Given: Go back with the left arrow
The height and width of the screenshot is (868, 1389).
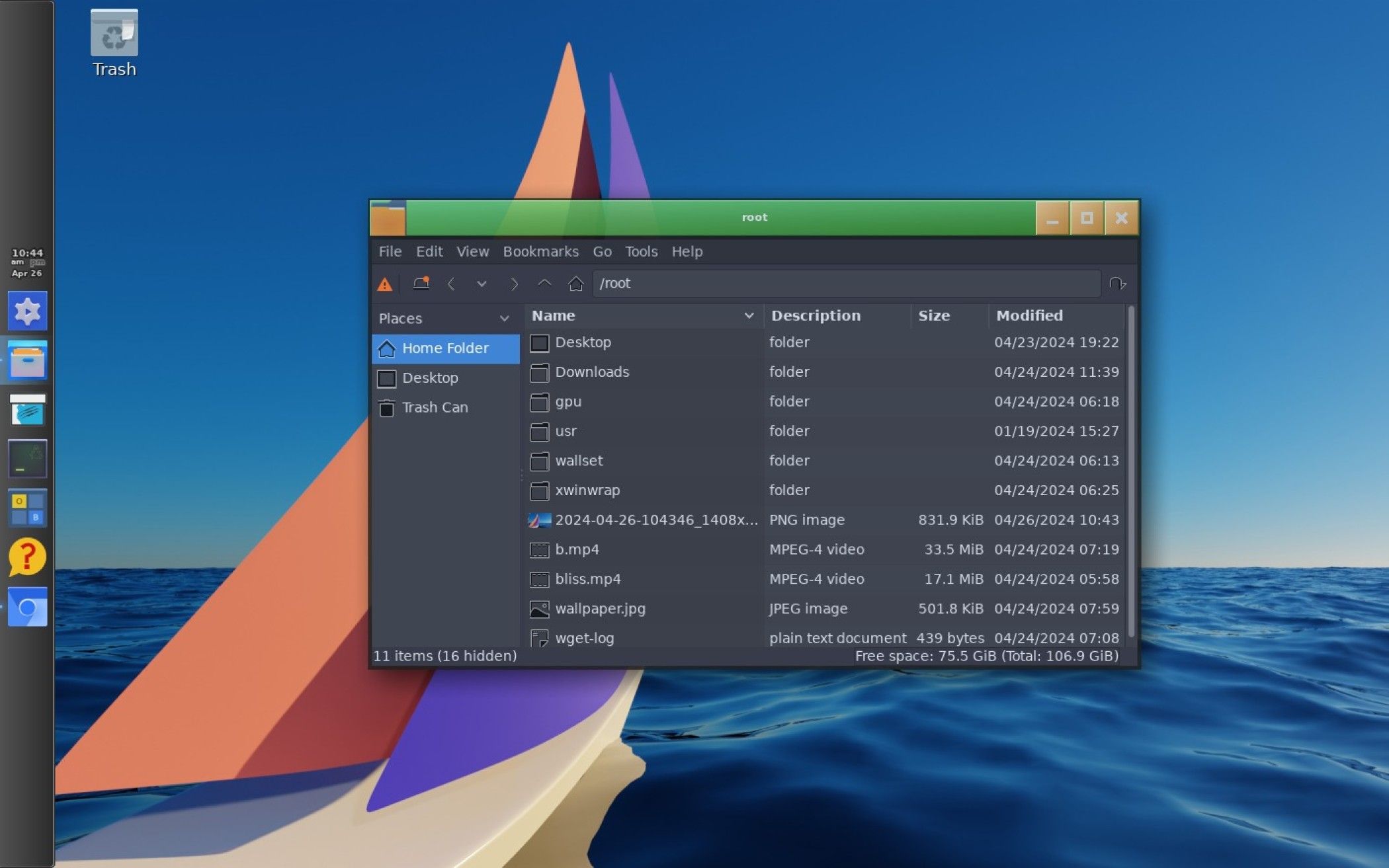Looking at the screenshot, I should pos(451,284).
